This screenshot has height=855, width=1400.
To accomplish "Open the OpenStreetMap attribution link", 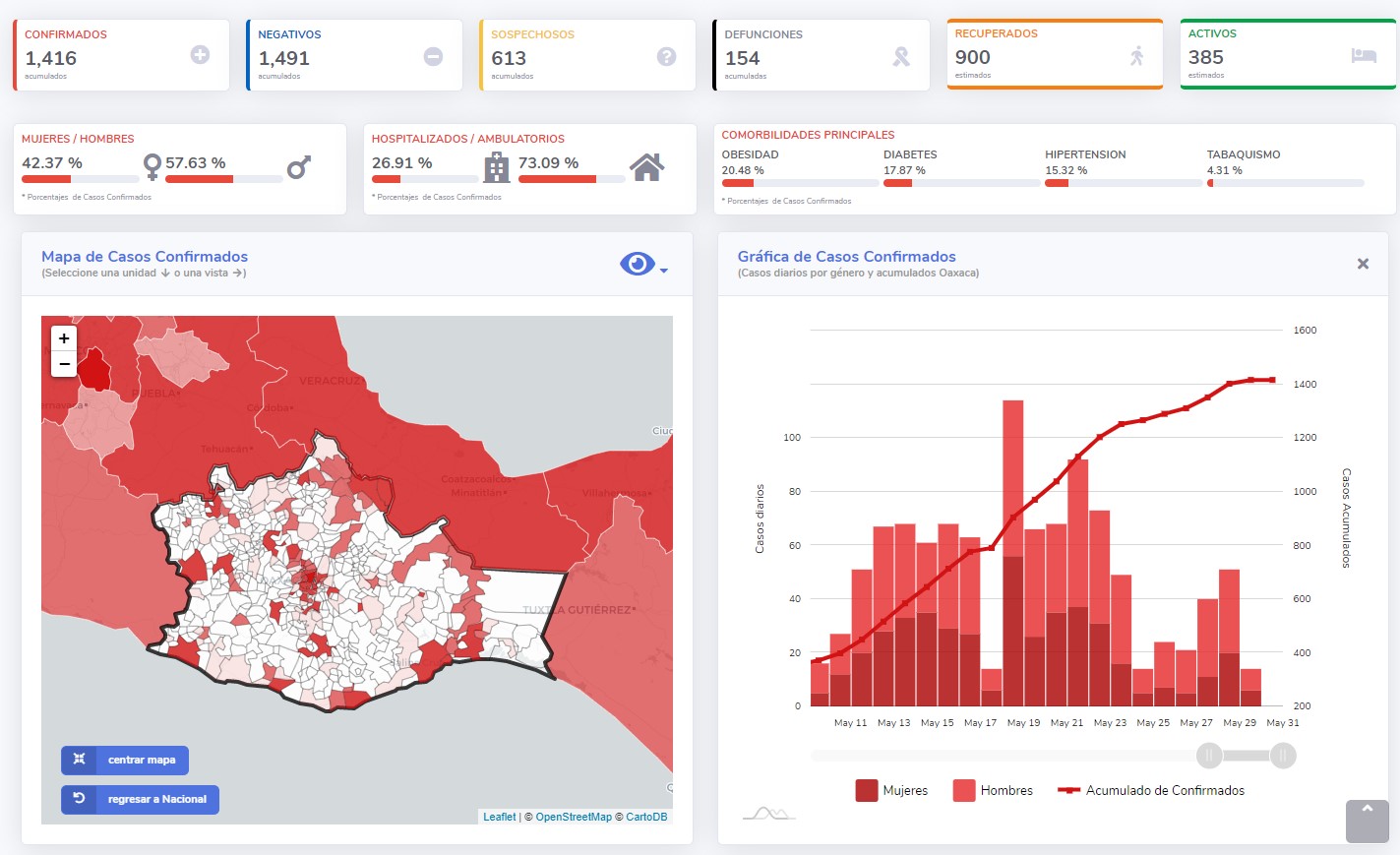I will [x=574, y=817].
